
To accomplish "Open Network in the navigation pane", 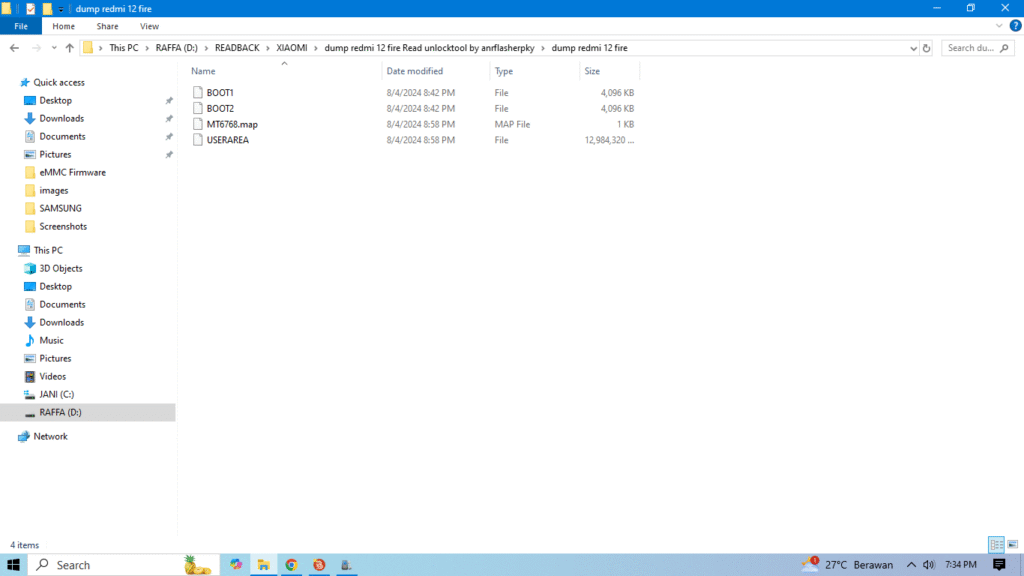I will (50, 436).
